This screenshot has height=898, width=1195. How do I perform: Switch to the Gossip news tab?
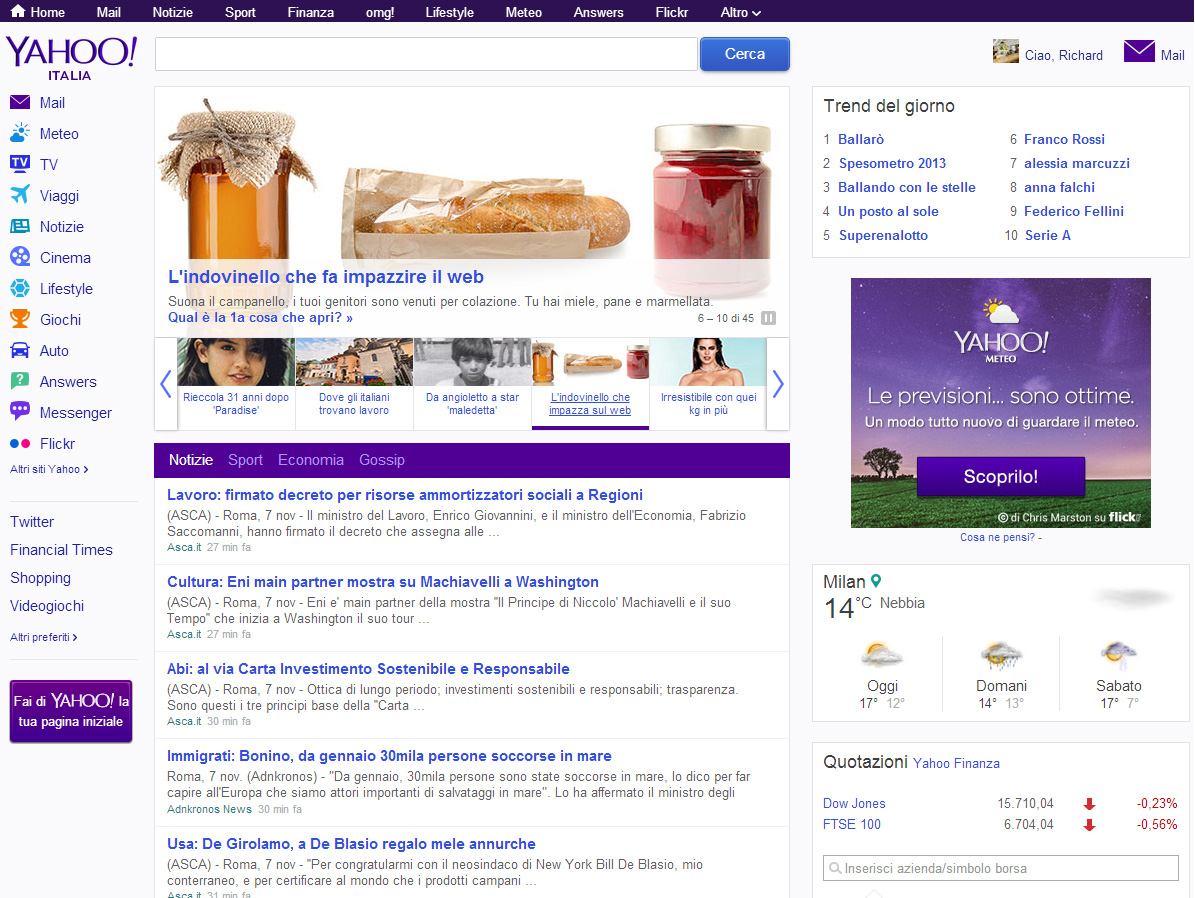point(382,460)
